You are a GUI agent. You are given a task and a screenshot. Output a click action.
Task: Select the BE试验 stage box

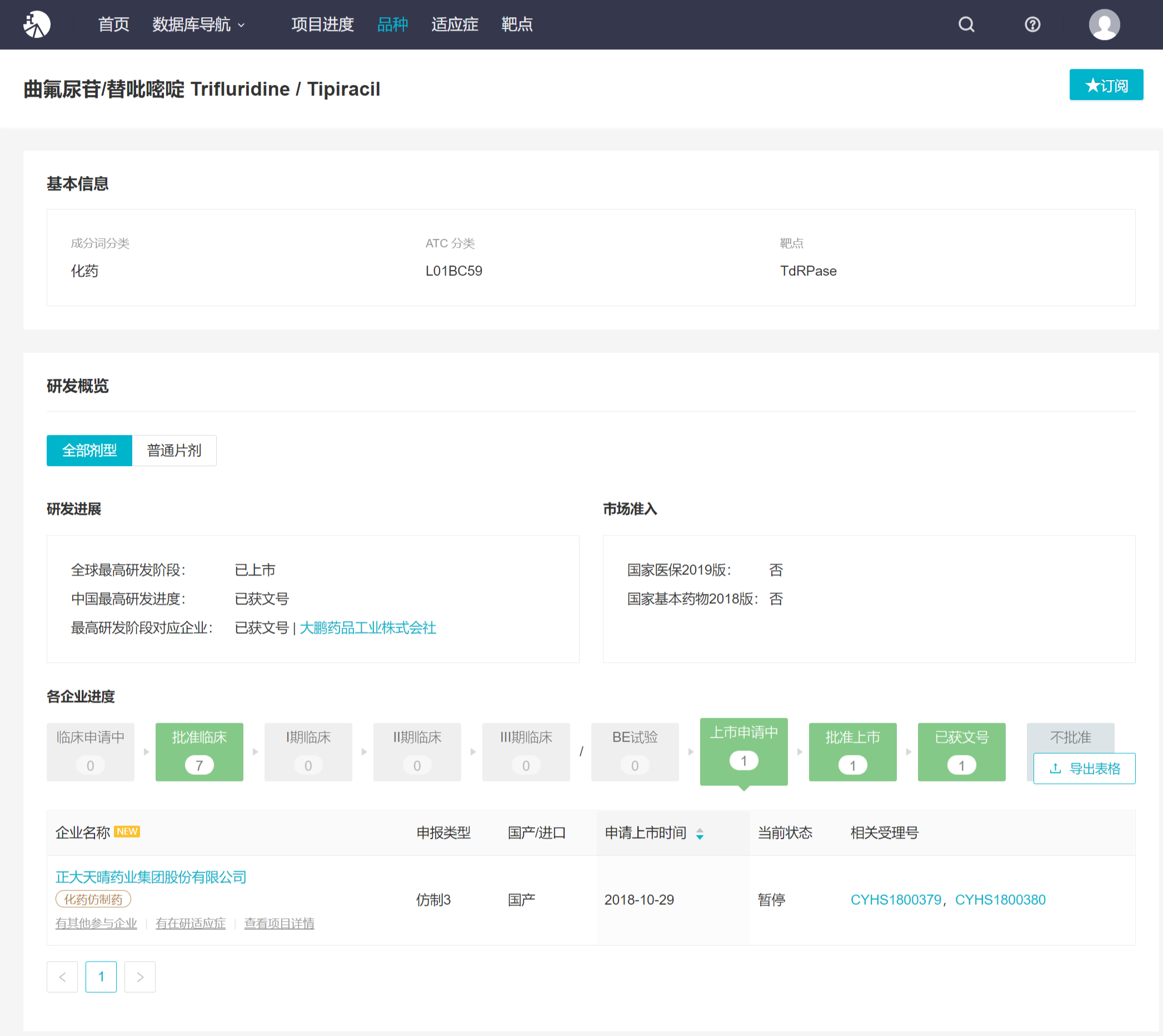coord(635,752)
